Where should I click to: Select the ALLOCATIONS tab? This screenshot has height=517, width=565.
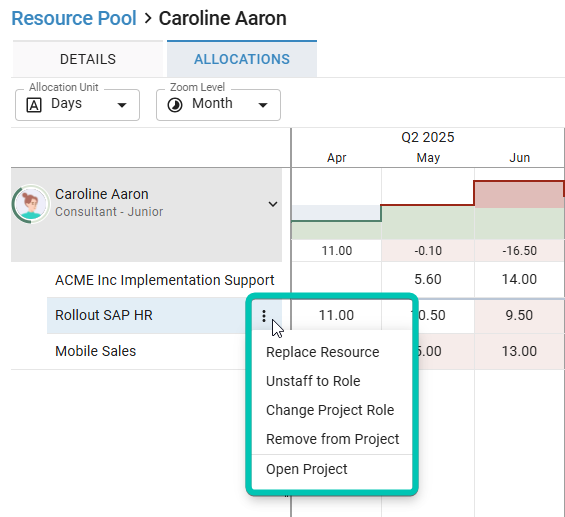coord(242,59)
